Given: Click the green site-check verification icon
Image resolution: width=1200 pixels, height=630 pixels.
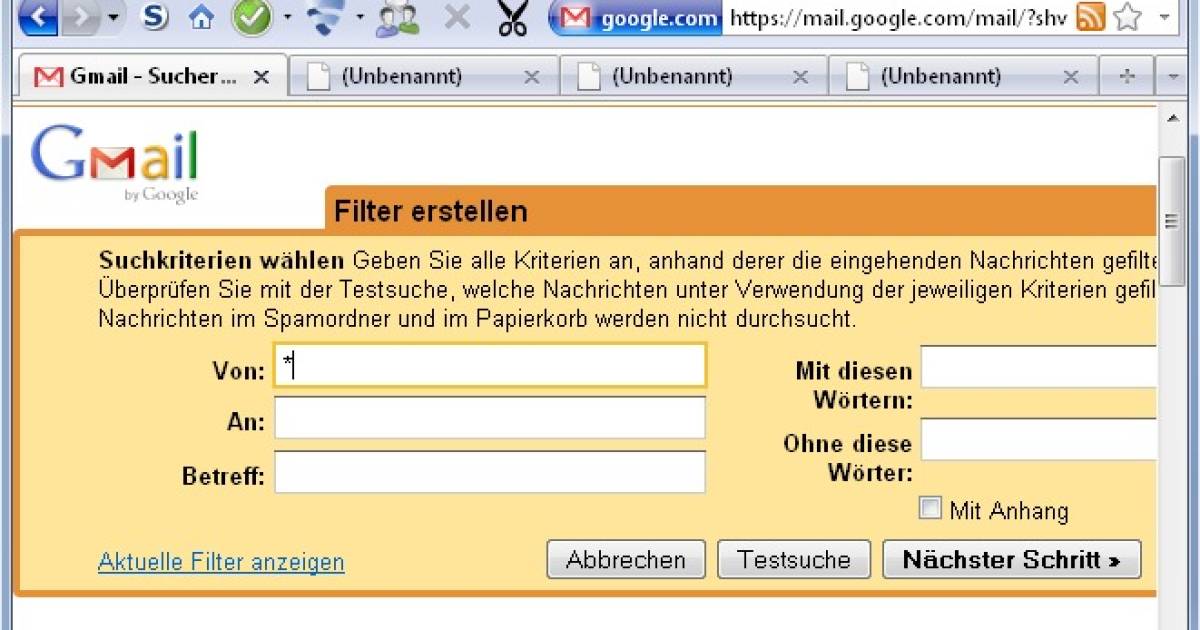Looking at the screenshot, I should (253, 17).
